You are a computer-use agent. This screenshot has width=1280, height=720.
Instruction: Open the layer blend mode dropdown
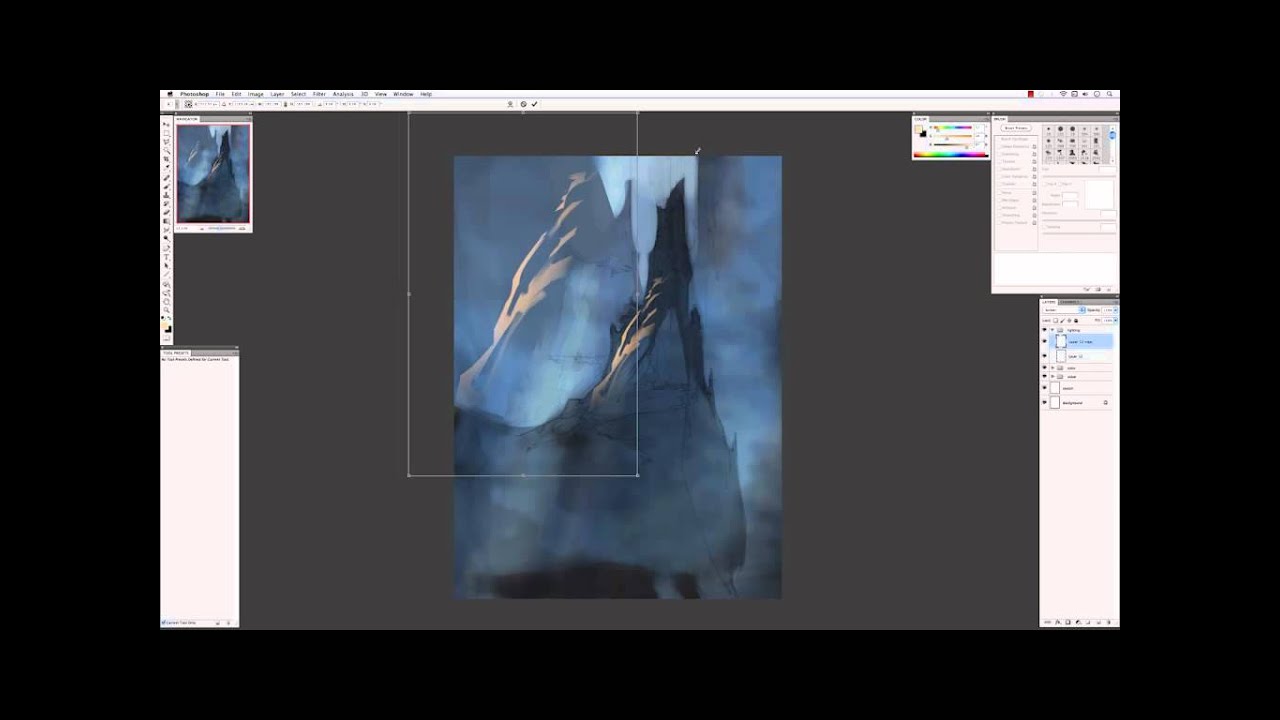[1064, 310]
